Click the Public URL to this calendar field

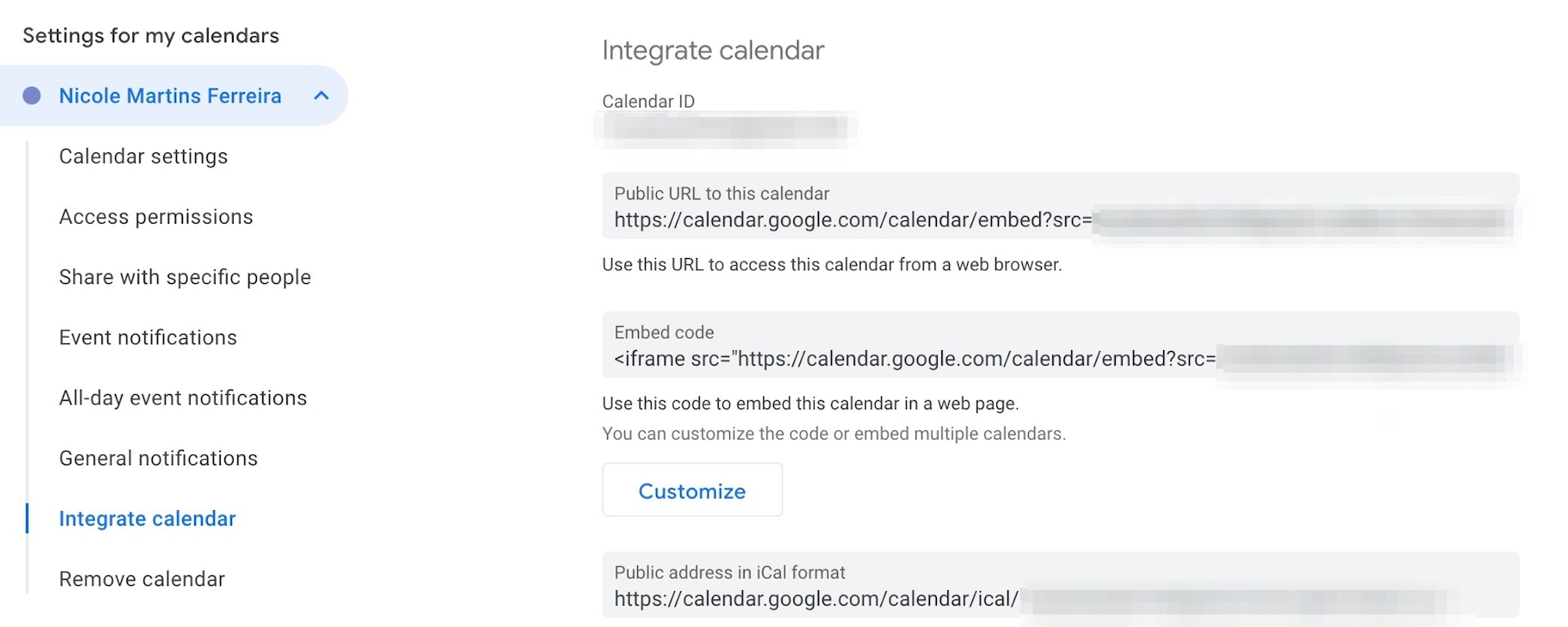coord(1059,207)
